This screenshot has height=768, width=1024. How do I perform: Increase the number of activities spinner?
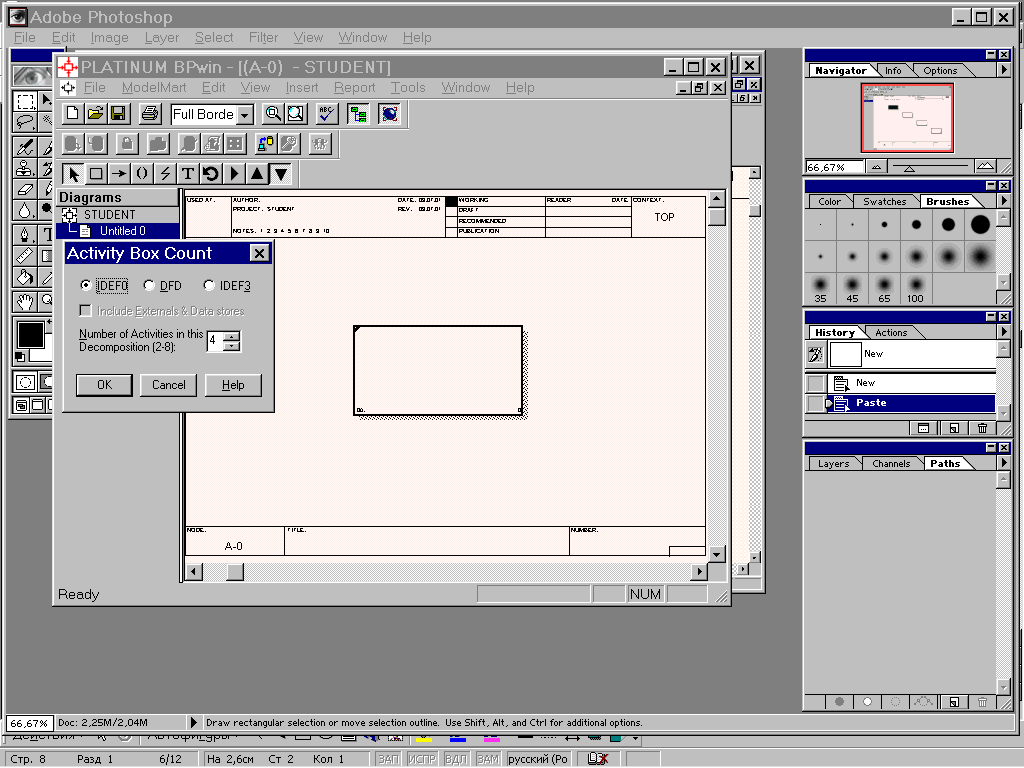[x=232, y=336]
